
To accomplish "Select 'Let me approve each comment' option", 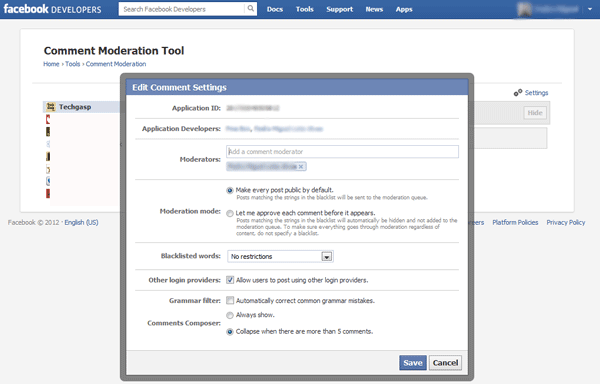I will [230, 213].
